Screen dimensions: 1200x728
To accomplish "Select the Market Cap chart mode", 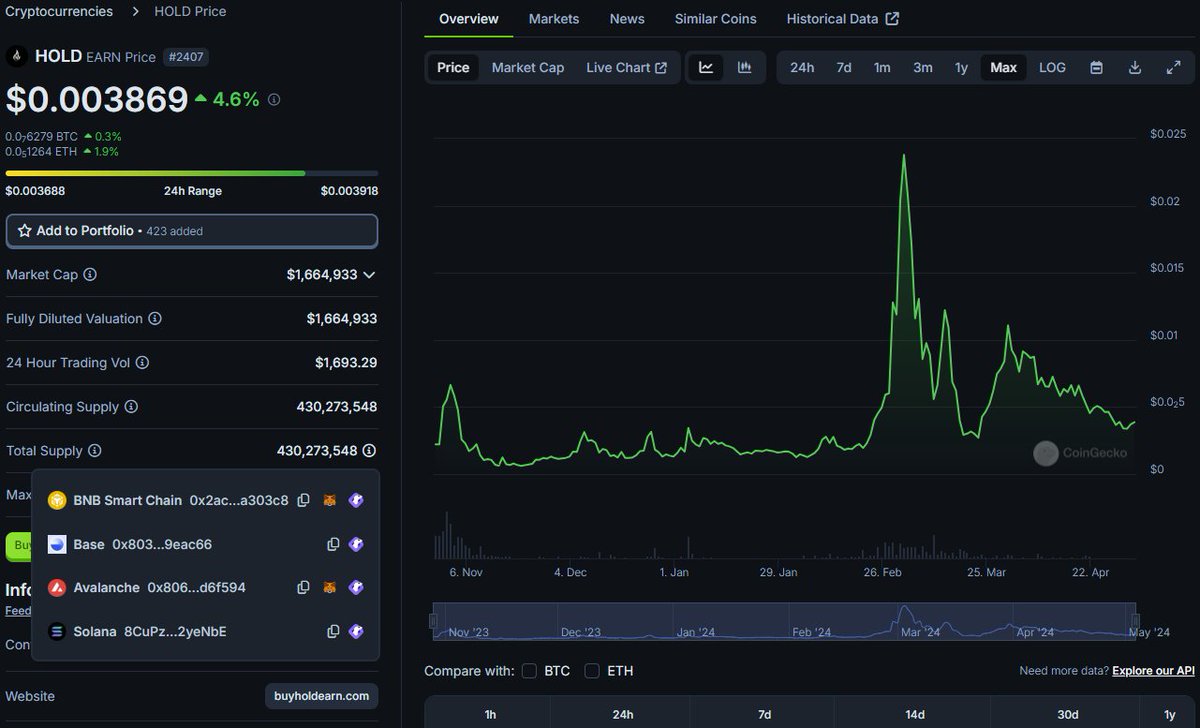I will click(528, 68).
